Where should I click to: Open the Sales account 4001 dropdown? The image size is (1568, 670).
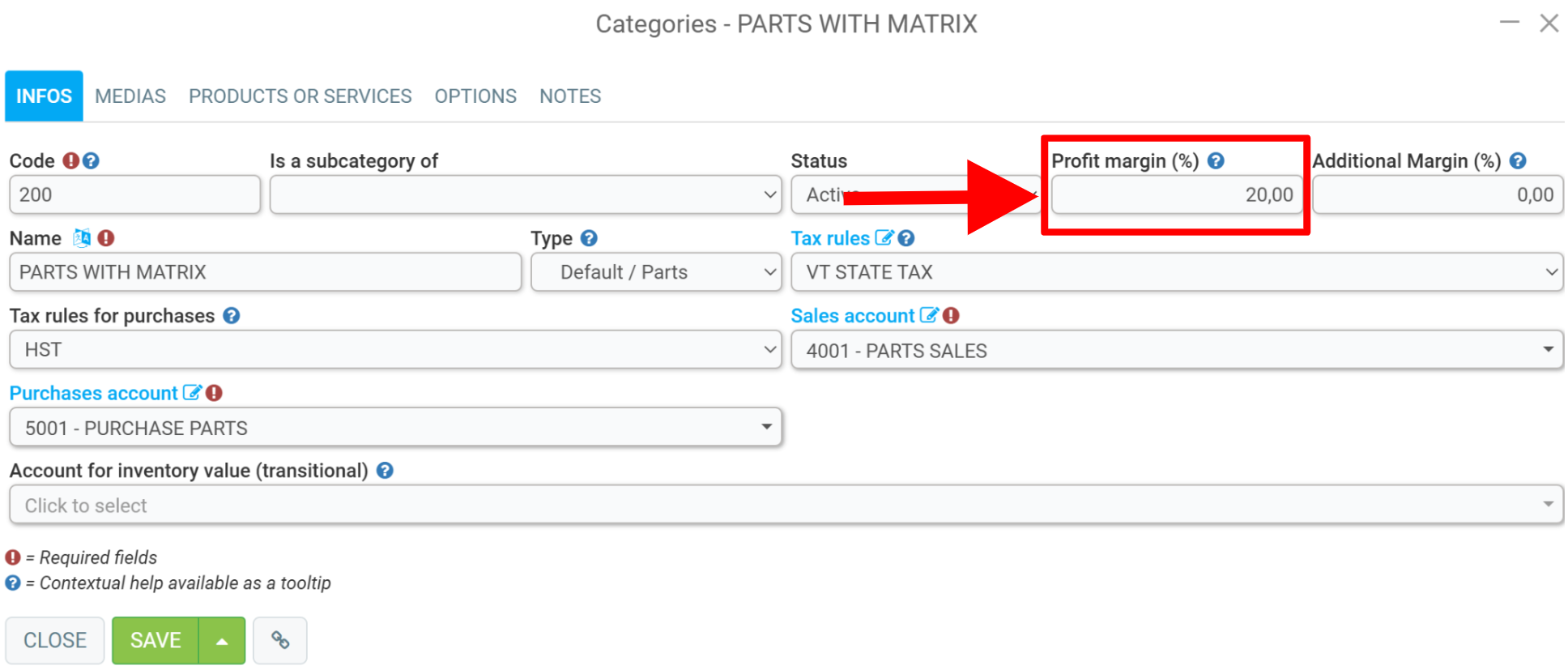pyautogui.click(x=1177, y=350)
